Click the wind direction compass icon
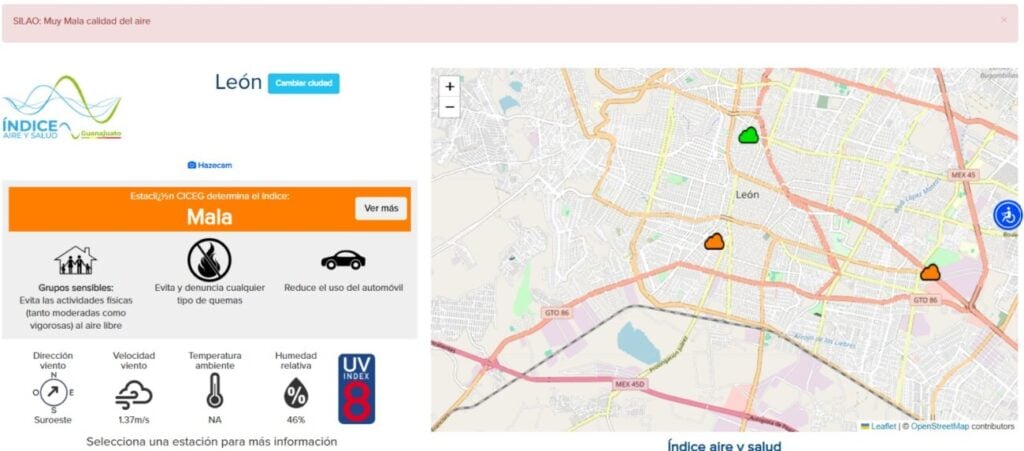Image resolution: width=1024 pixels, height=451 pixels. tap(53, 390)
